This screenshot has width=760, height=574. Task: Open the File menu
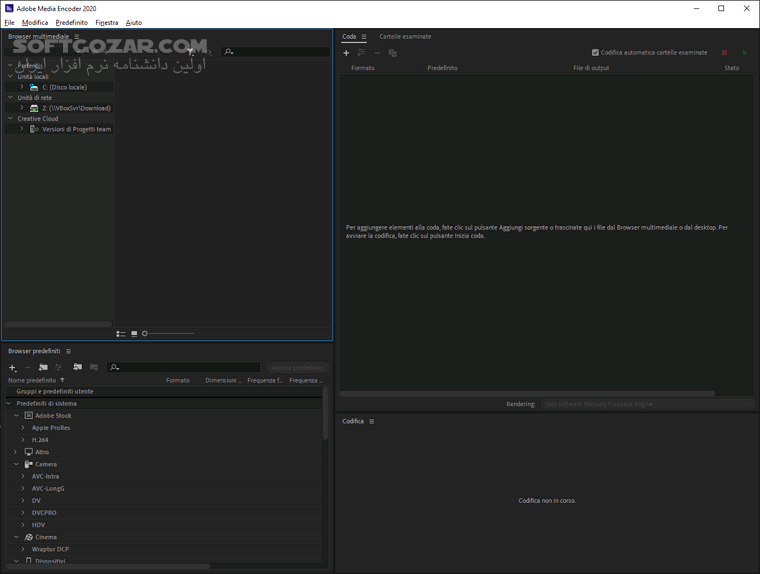[9, 22]
